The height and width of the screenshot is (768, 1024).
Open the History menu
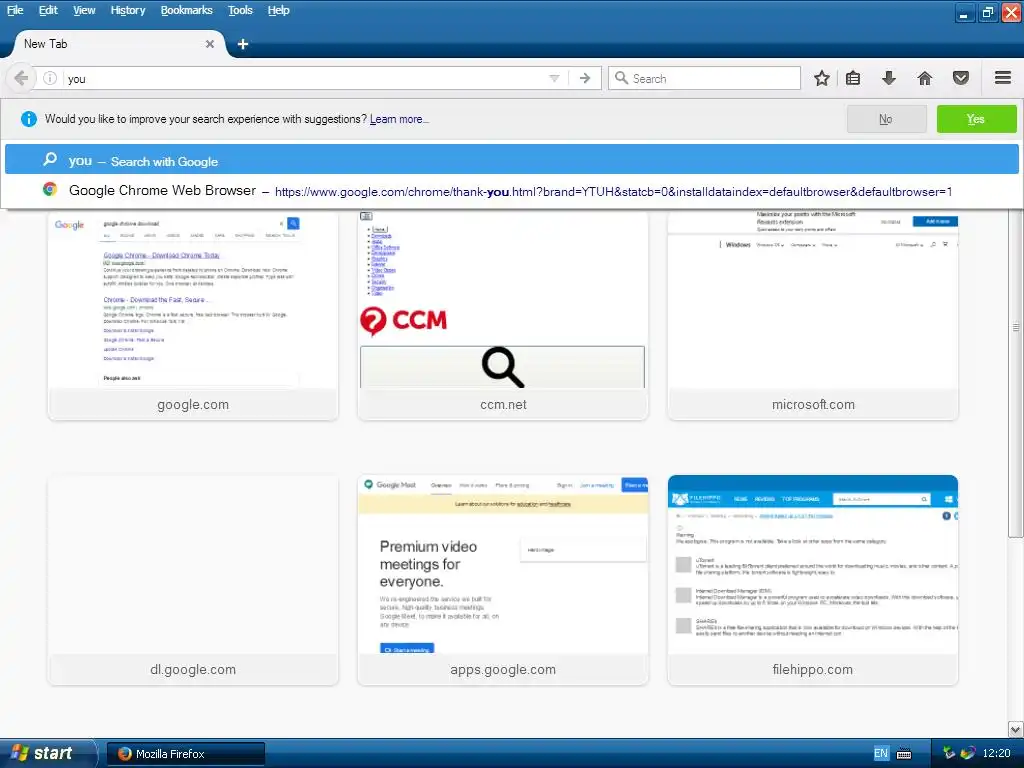pos(127,10)
